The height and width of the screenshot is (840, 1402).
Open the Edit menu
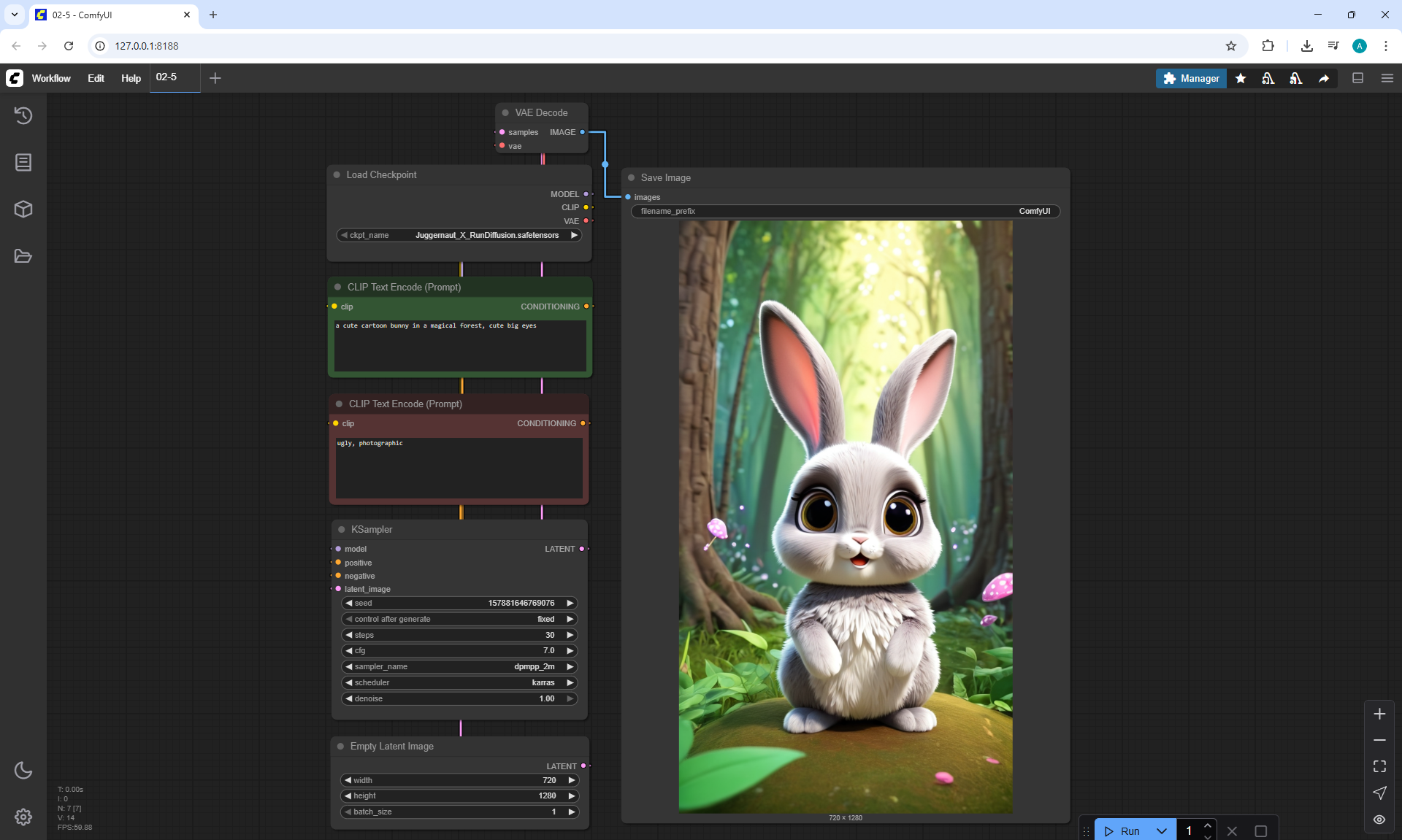[x=96, y=78]
